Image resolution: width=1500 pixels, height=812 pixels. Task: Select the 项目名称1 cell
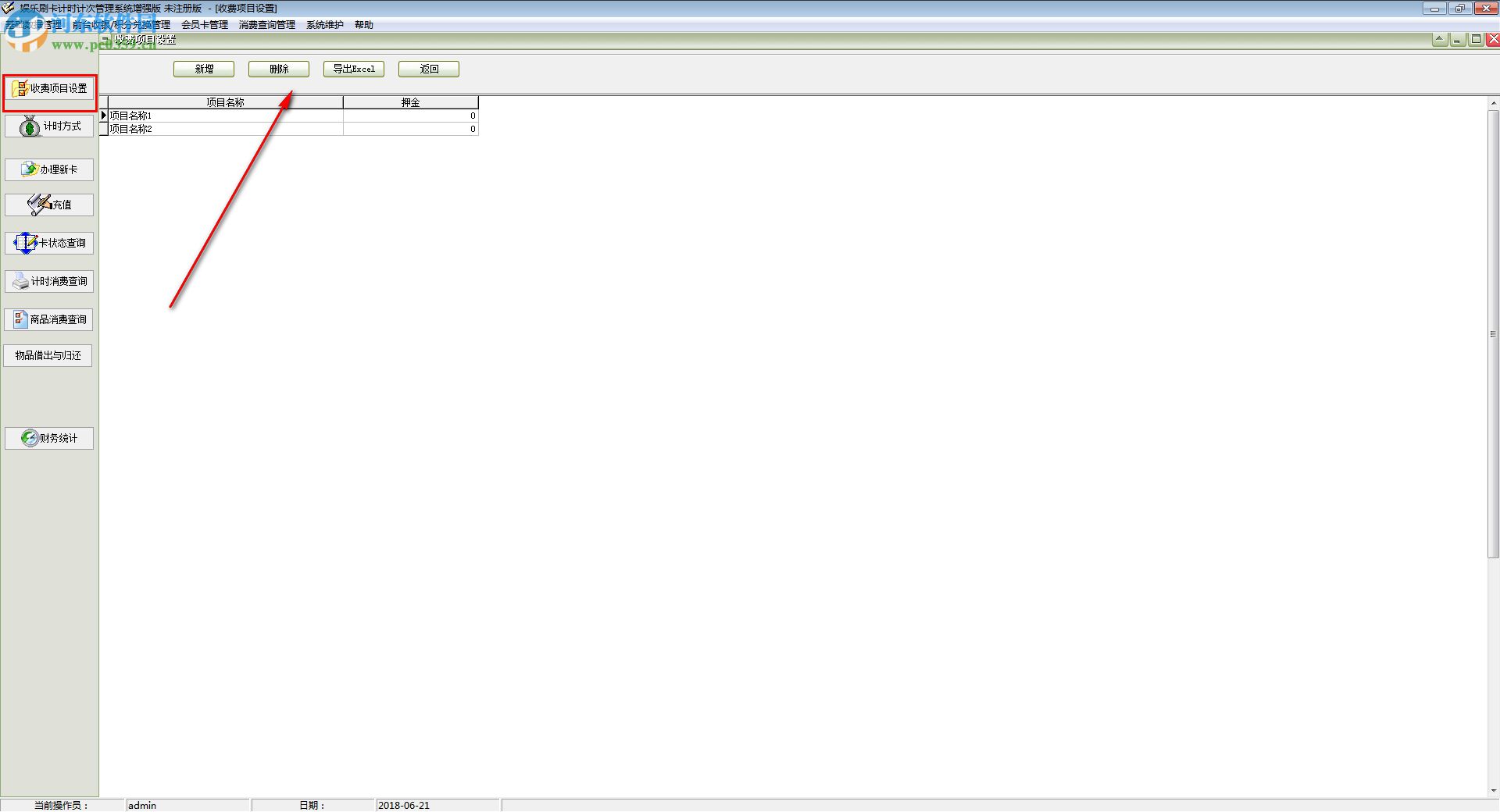(226, 116)
